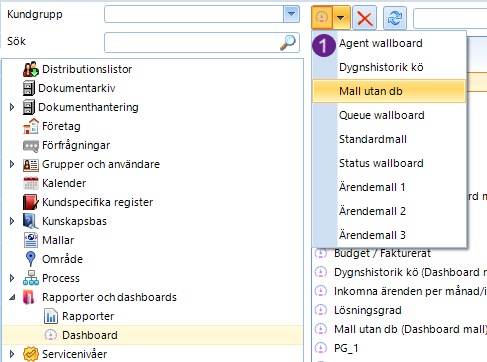Open the Kundgrupp combo box arrow
Viewport: 487px width, 362px height.
coord(291,14)
